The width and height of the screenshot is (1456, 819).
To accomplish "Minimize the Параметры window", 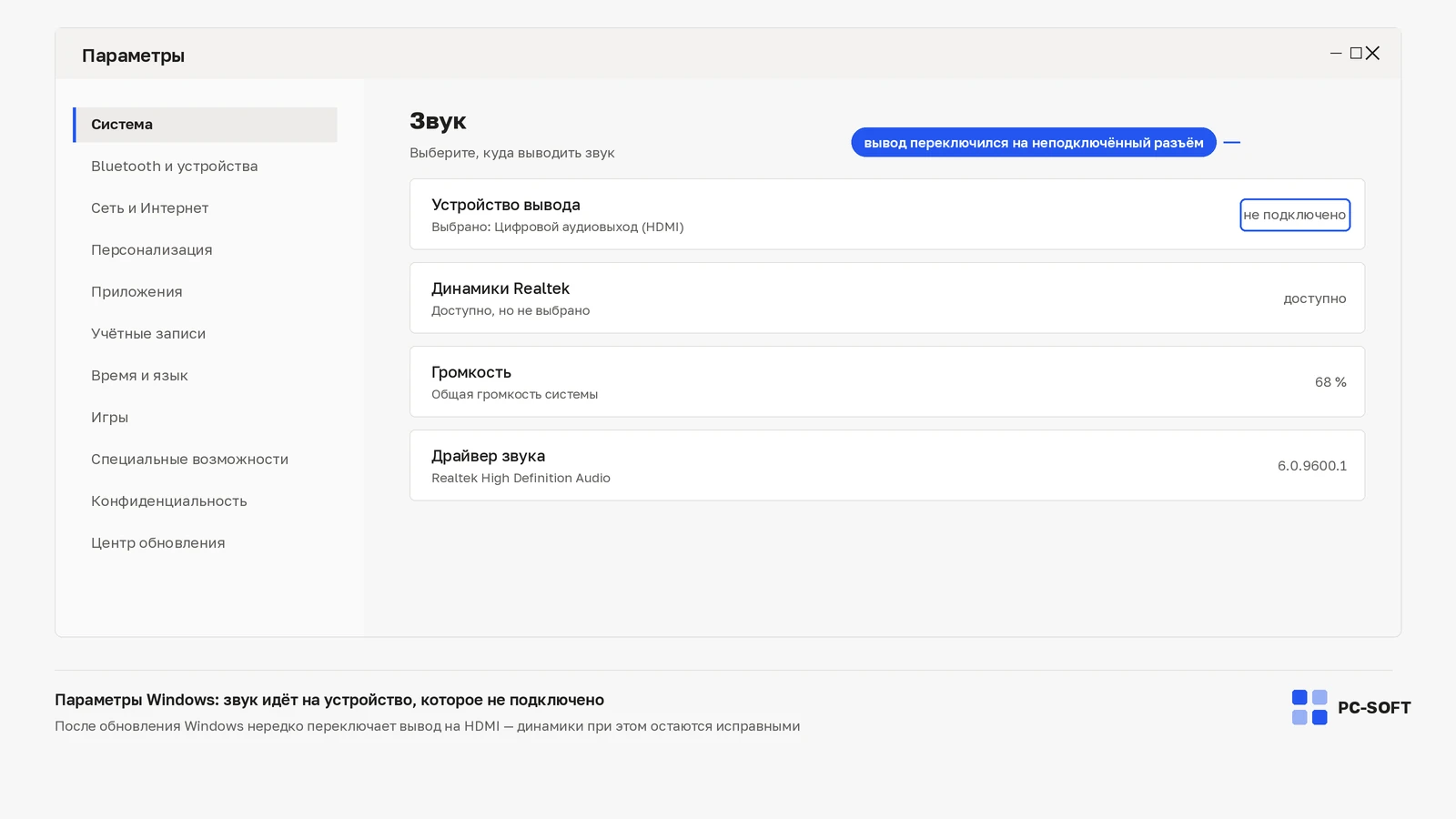I will pos(1336,54).
